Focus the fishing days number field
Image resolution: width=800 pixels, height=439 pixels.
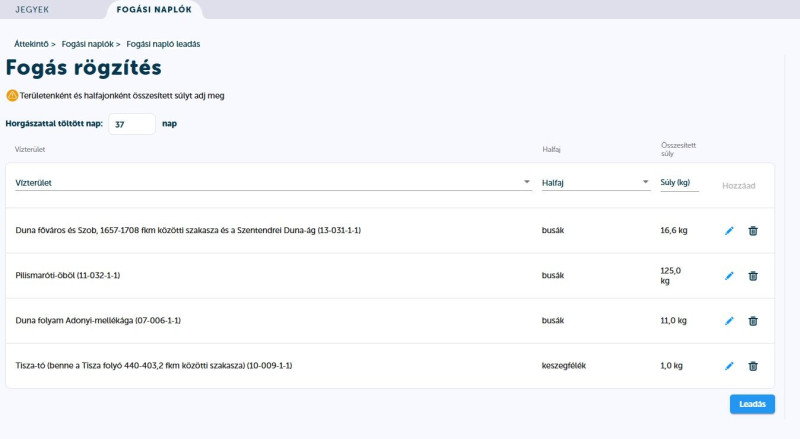[x=132, y=124]
